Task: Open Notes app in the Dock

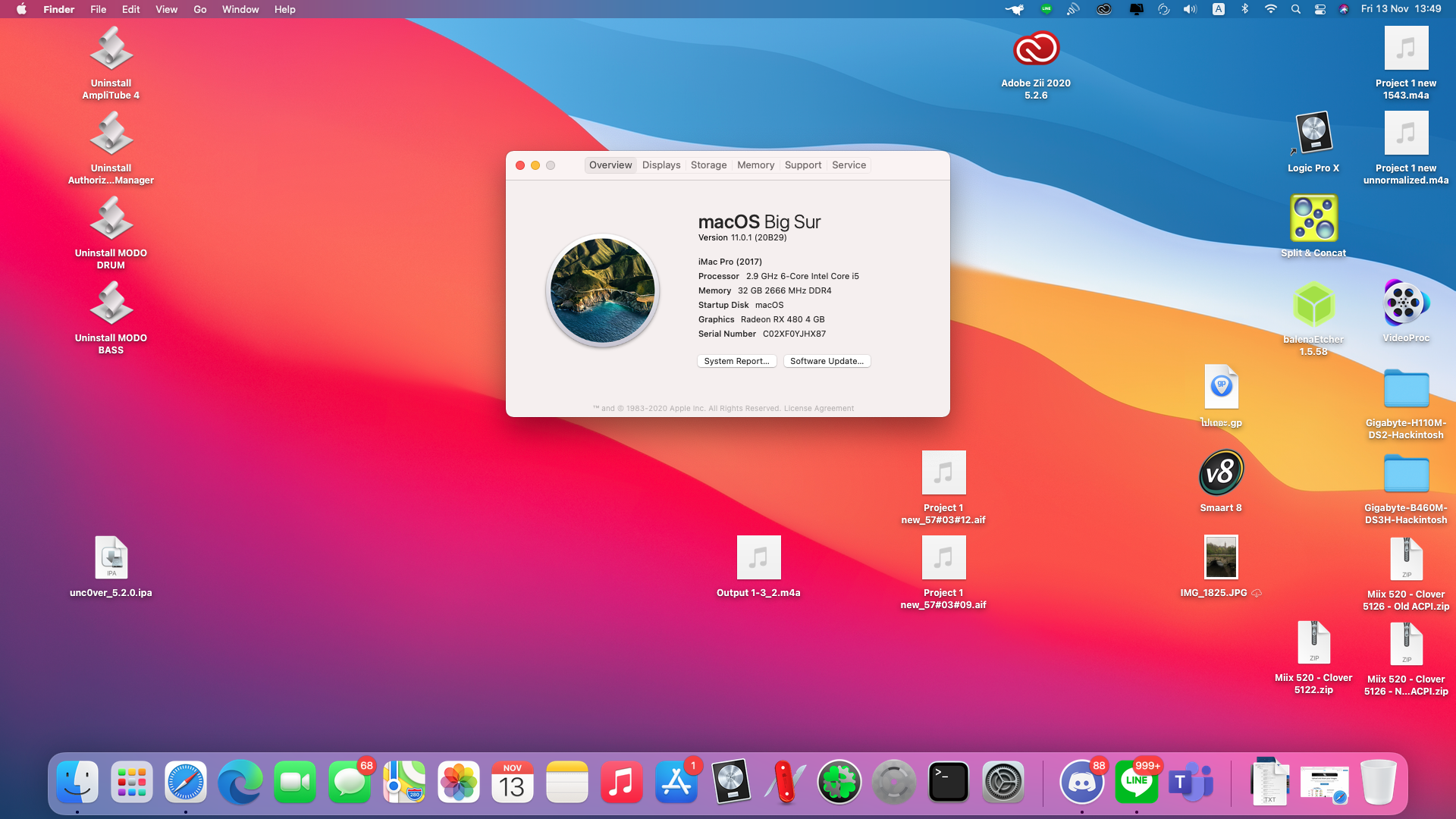Action: click(x=567, y=782)
